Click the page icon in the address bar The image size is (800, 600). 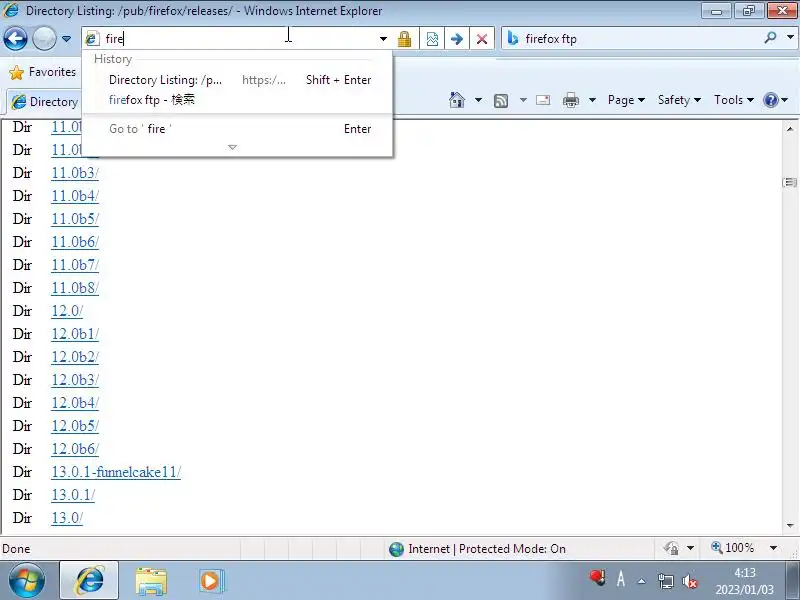point(92,38)
